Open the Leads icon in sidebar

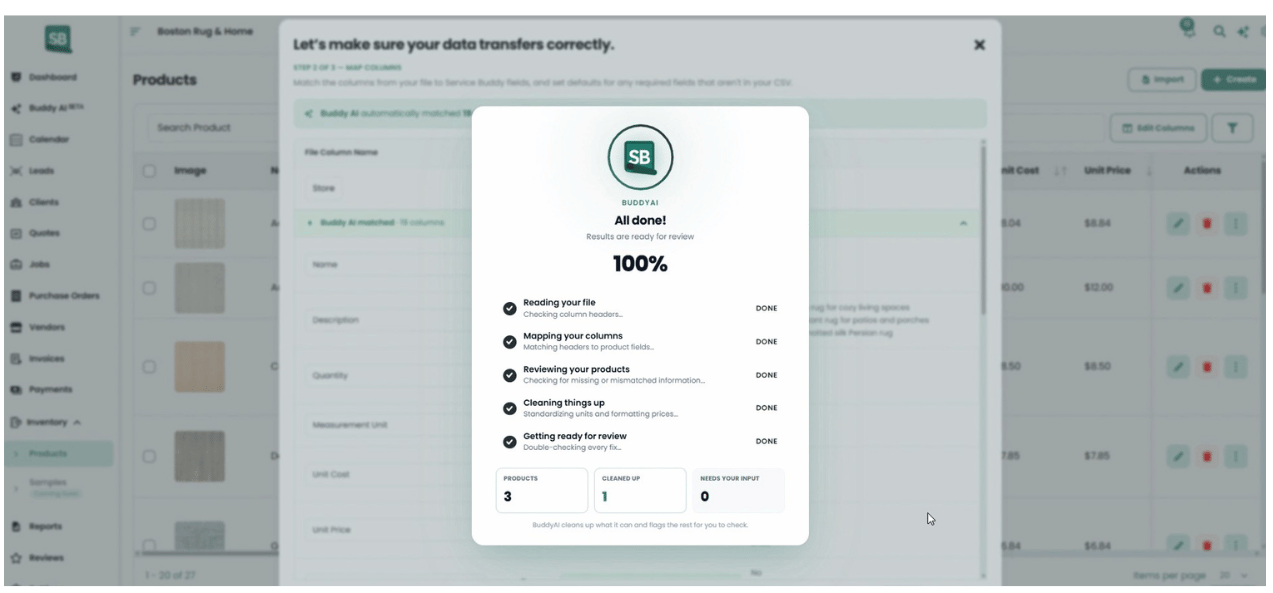click(x=17, y=171)
